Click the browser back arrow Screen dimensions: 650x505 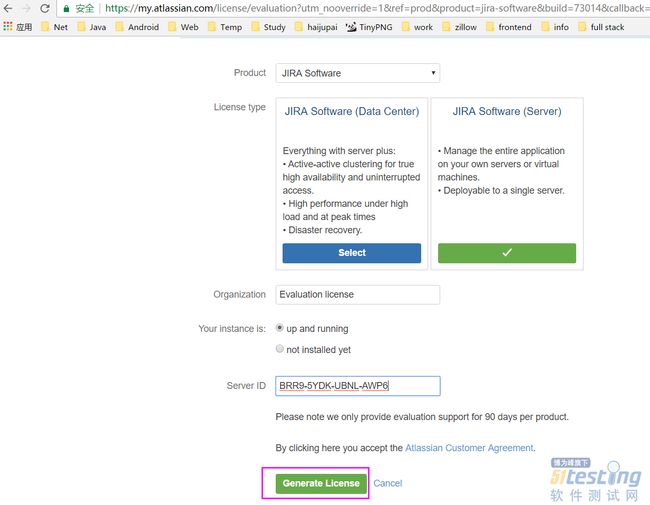click(x=8, y=8)
